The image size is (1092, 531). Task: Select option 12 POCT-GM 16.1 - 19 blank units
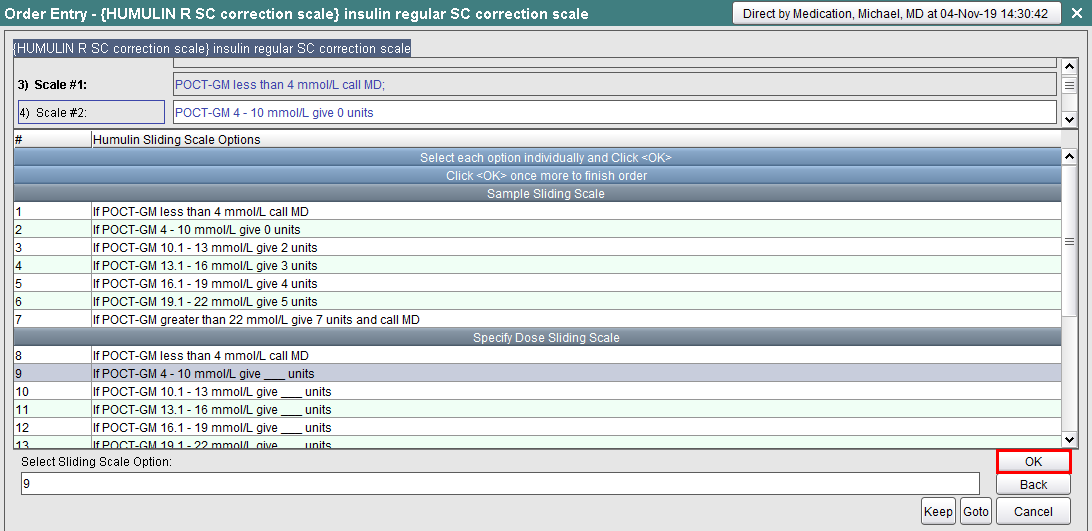click(x=538, y=428)
